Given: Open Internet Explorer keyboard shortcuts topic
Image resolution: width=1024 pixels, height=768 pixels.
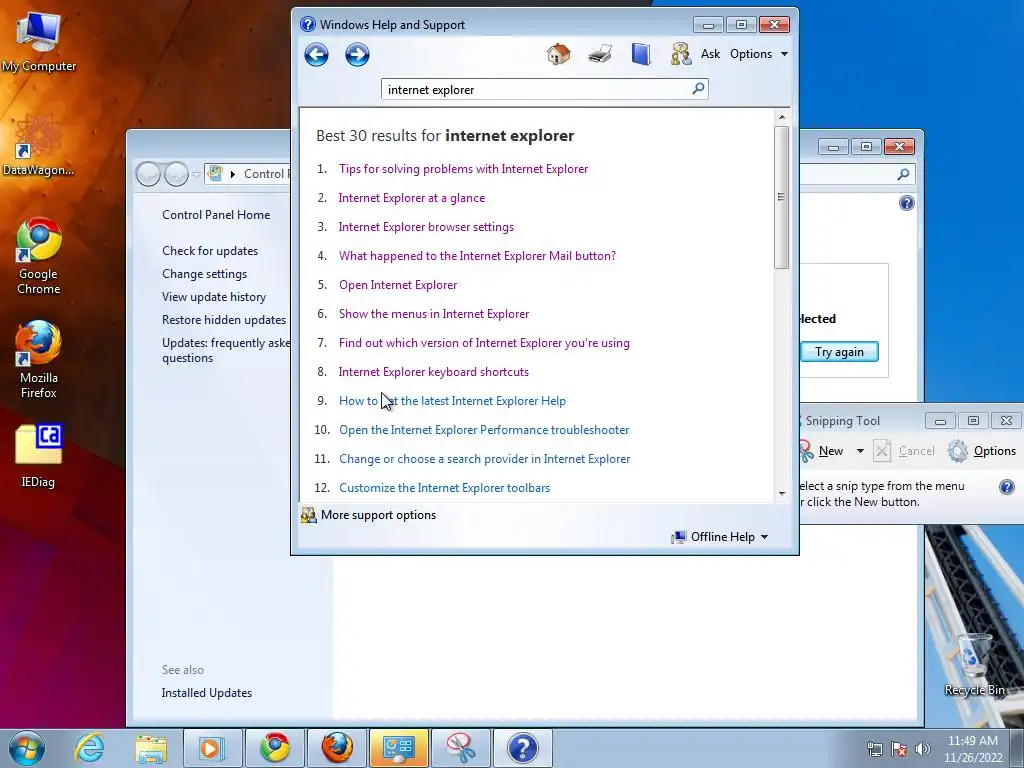Looking at the screenshot, I should click(434, 372).
